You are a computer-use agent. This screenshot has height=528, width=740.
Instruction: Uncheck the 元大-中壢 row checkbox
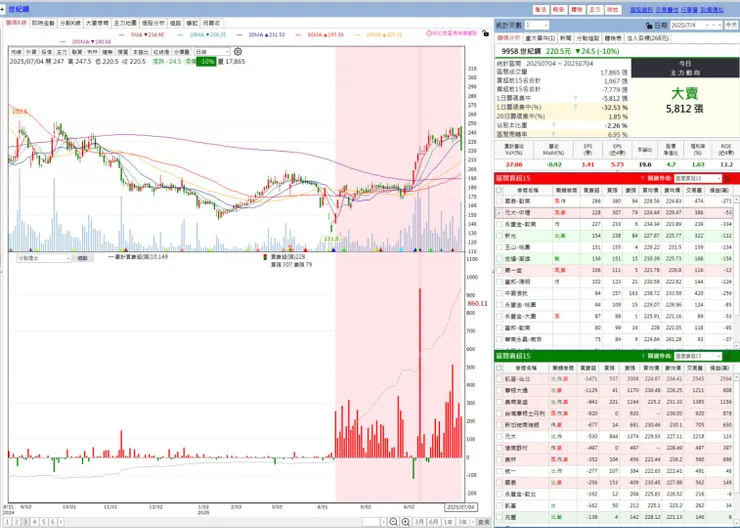tap(499, 213)
